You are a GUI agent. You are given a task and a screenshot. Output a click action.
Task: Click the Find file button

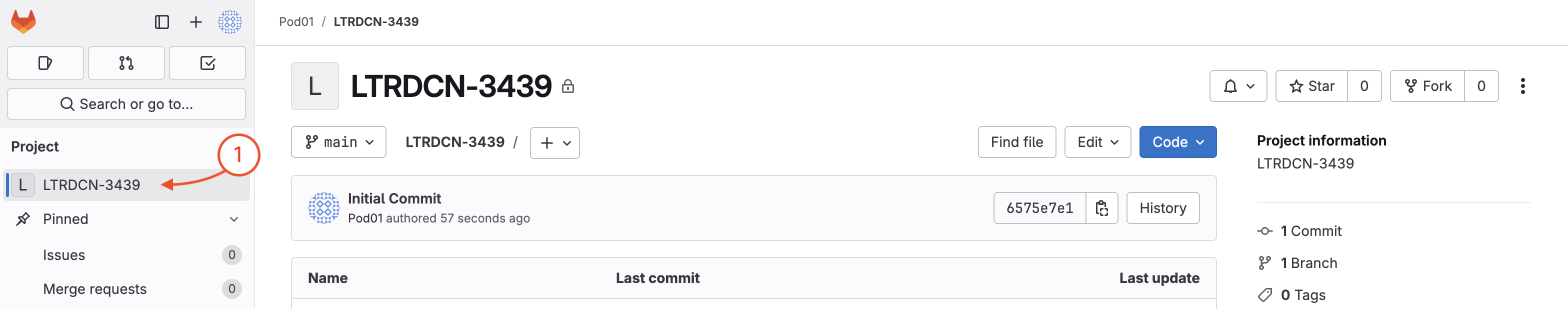[x=1016, y=142]
